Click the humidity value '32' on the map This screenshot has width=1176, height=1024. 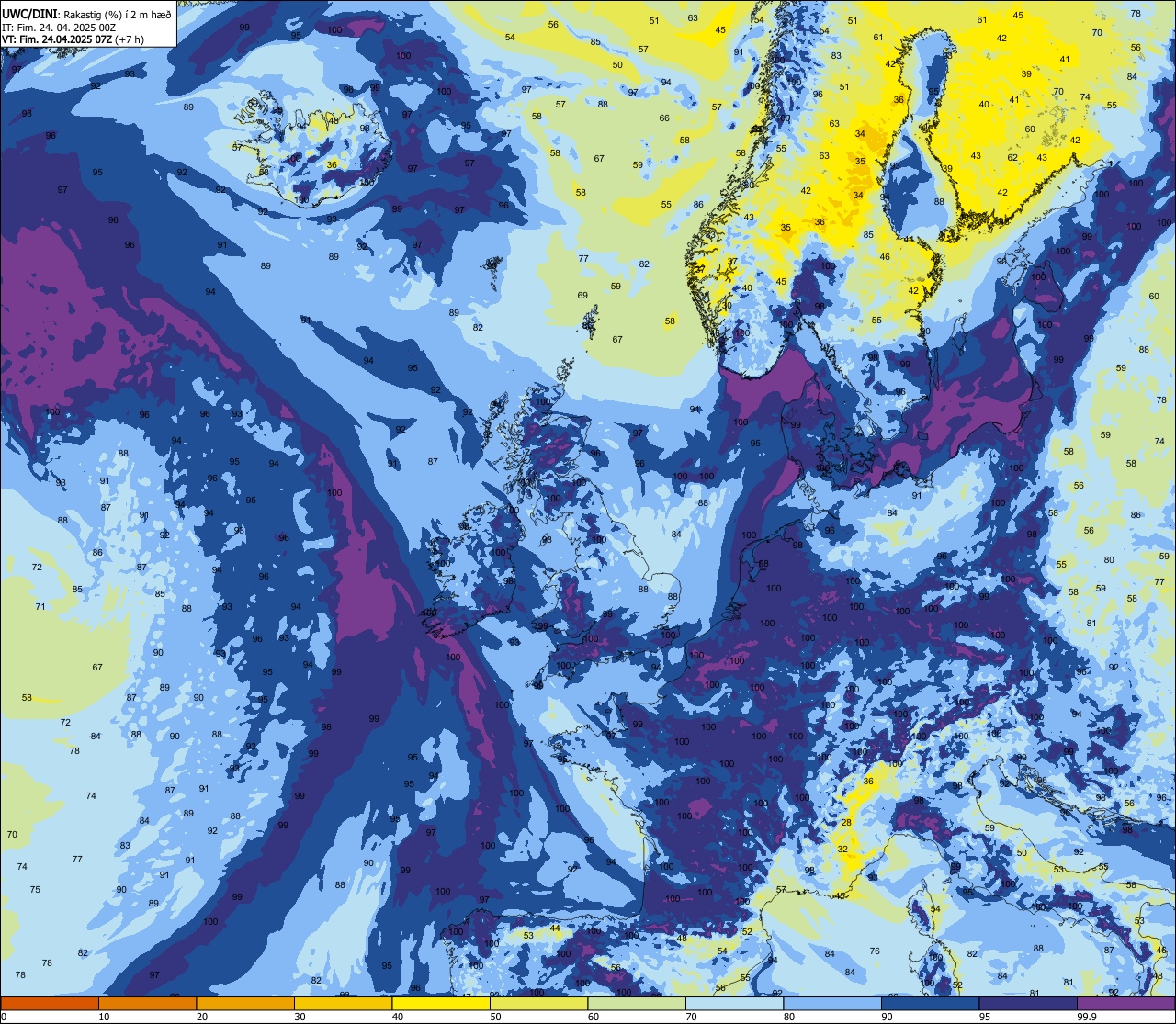842,850
